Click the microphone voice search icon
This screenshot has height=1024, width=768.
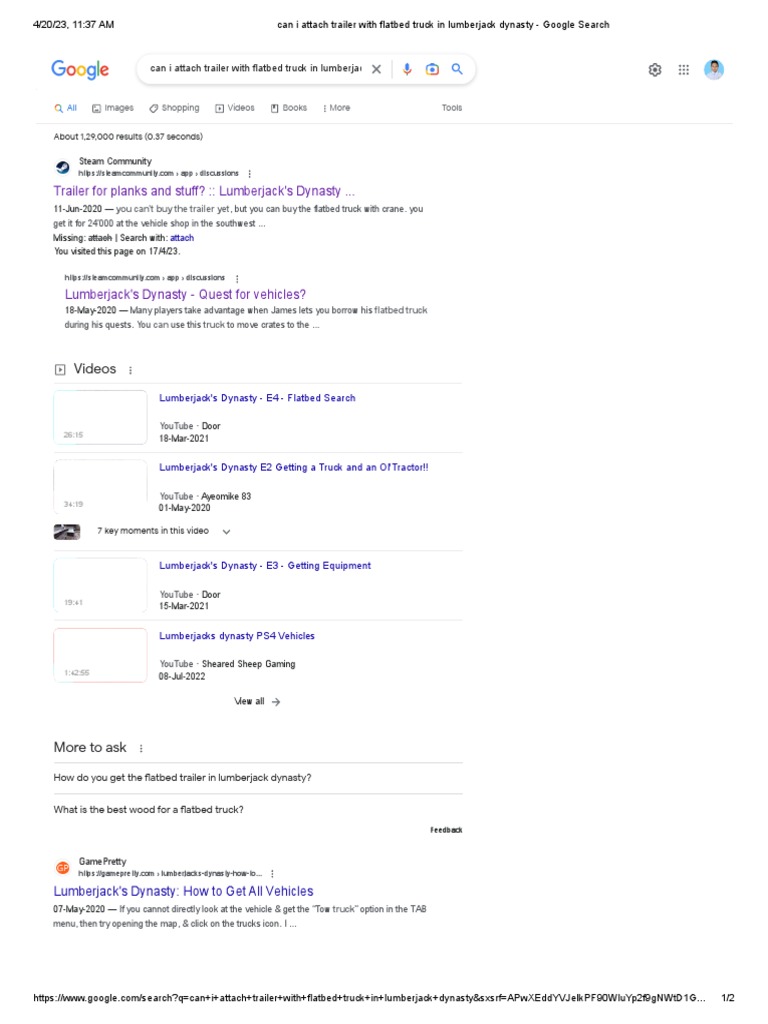[x=407, y=69]
